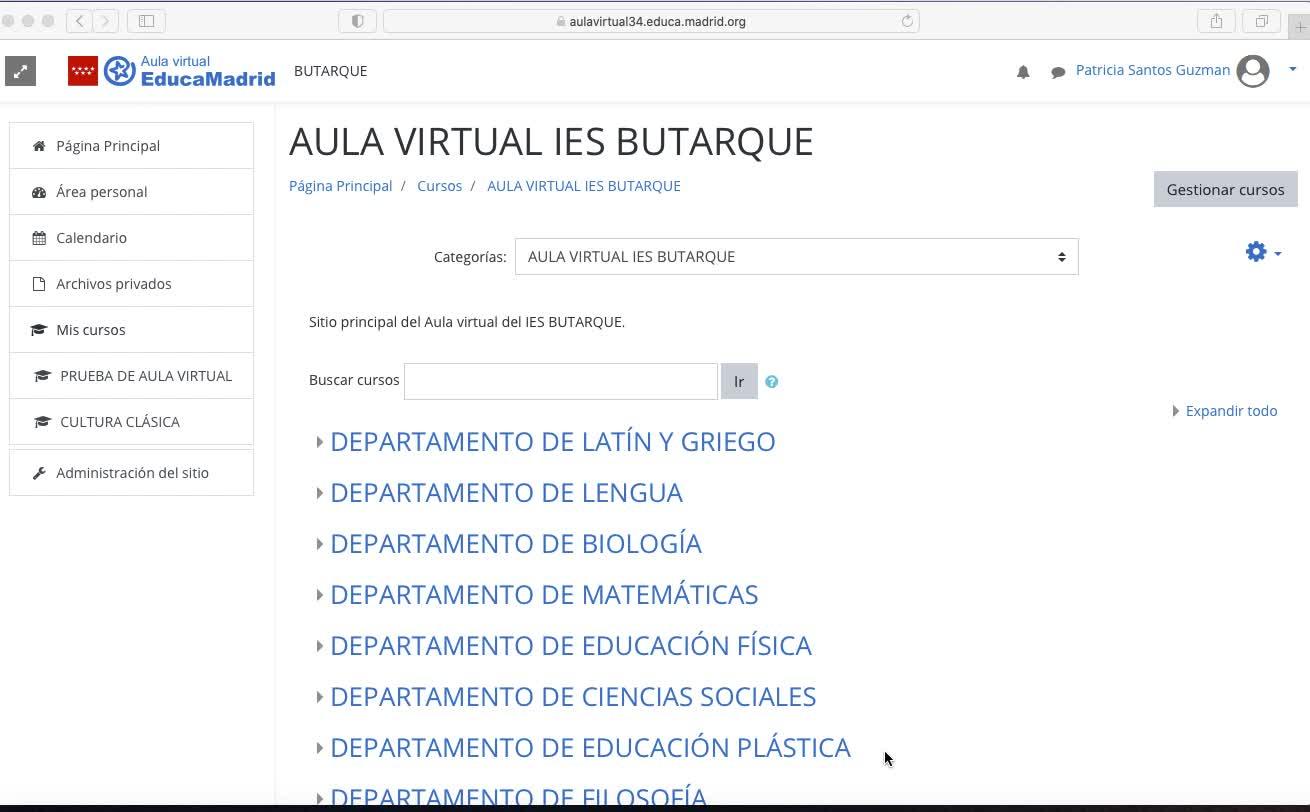
Task: Click the Safari privacy shield icon
Action: [357, 21]
